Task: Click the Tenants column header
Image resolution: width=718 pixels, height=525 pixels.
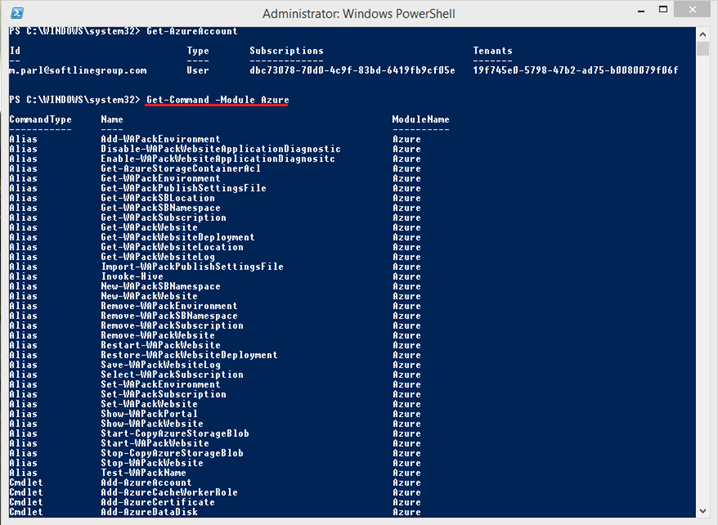Action: pos(493,51)
